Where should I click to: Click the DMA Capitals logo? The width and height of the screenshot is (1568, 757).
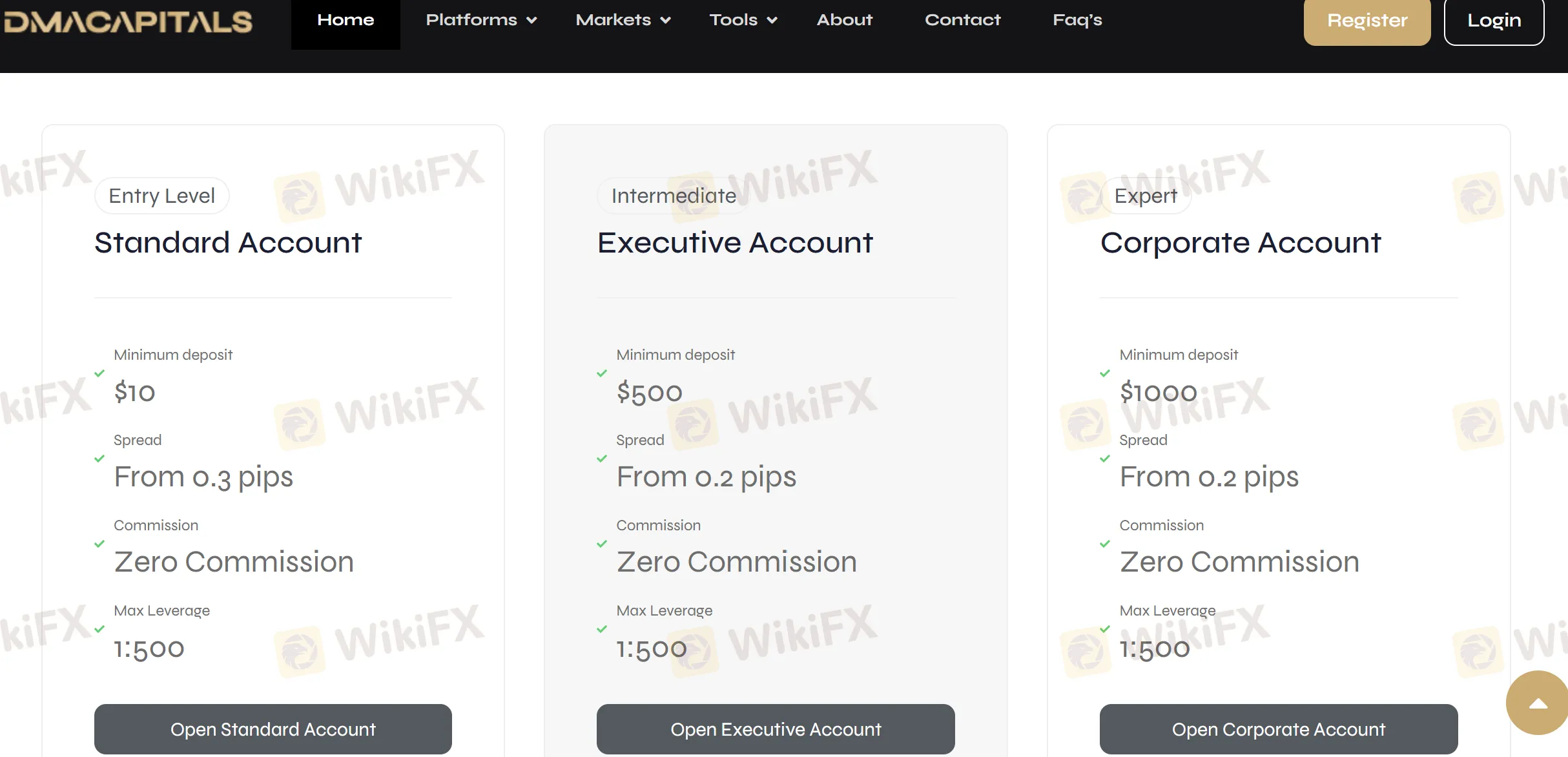(128, 21)
